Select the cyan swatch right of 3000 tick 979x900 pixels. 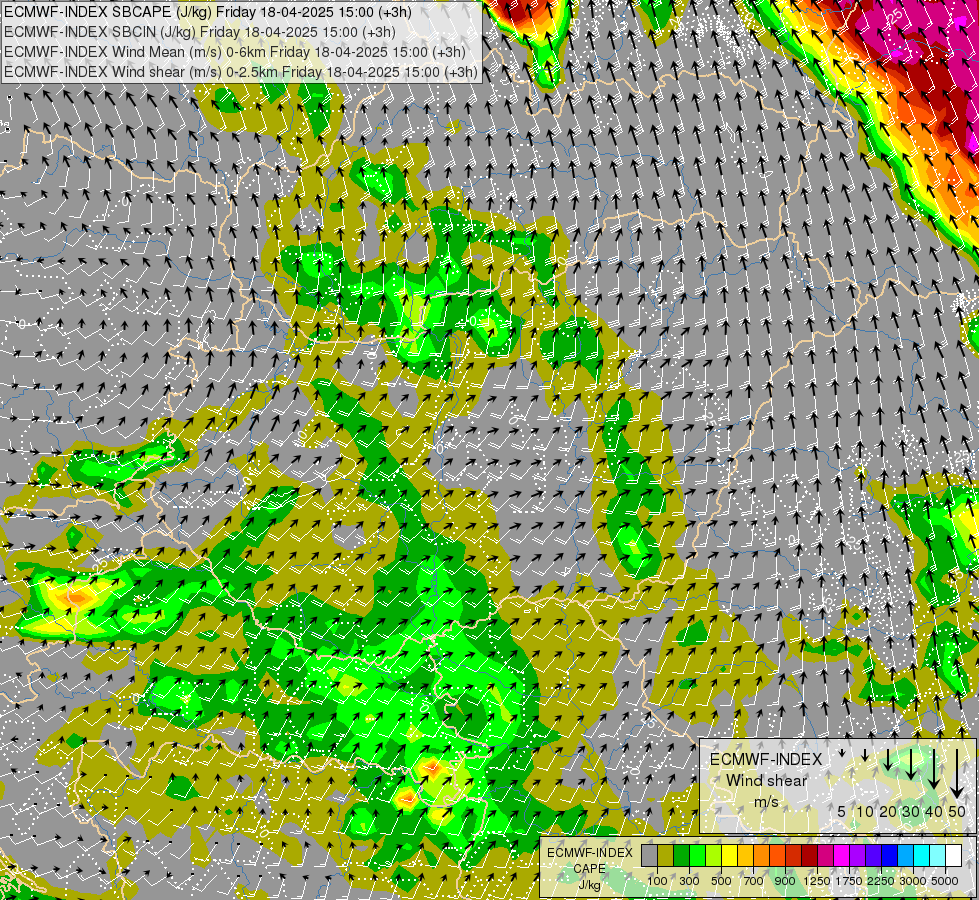922,855
